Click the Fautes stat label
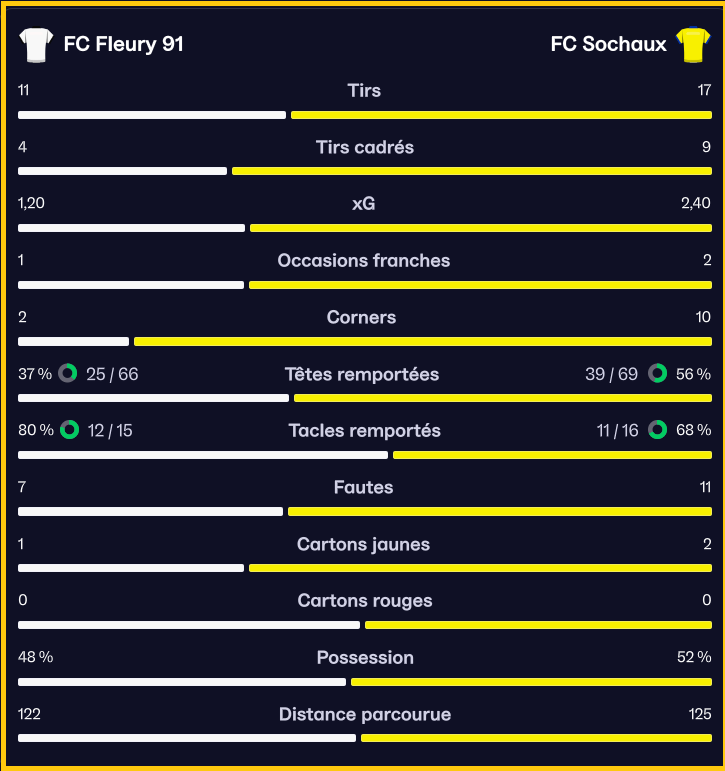This screenshot has height=771, width=725. [x=363, y=487]
